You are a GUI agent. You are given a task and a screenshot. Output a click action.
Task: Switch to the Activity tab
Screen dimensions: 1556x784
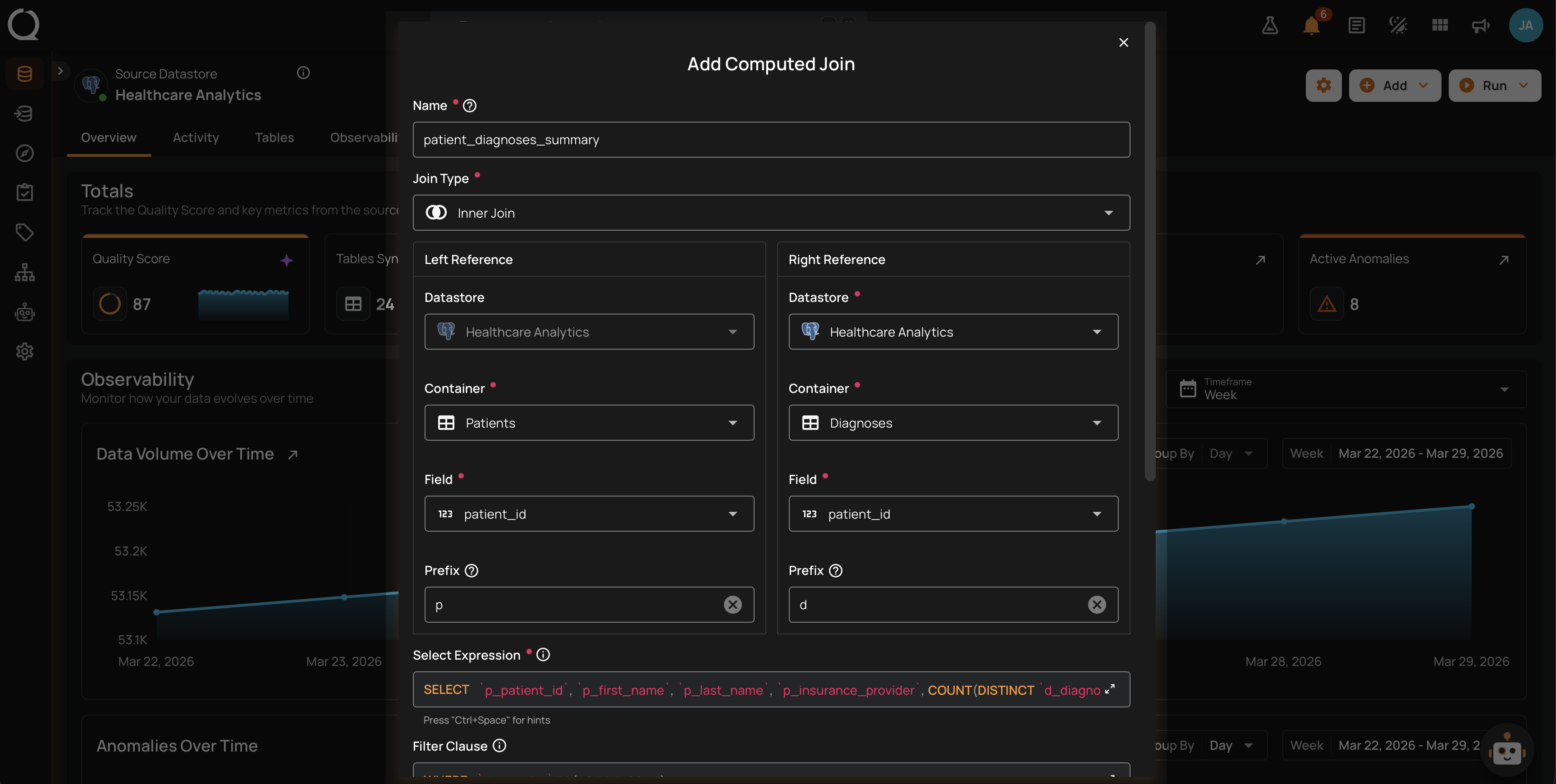click(x=196, y=138)
